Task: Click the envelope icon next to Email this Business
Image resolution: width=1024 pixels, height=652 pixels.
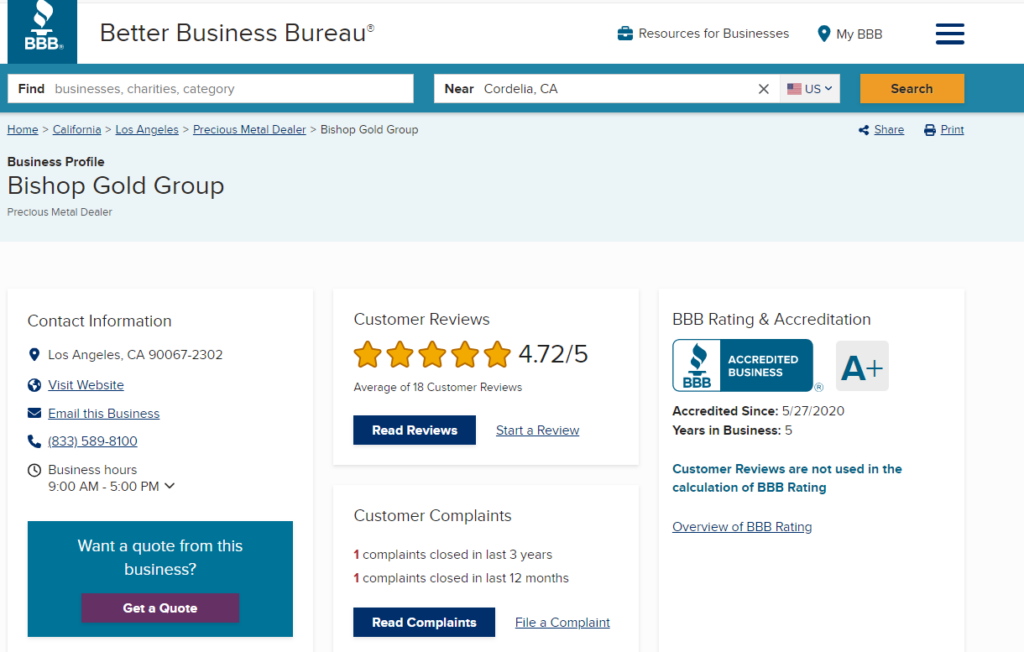Action: tap(35, 413)
